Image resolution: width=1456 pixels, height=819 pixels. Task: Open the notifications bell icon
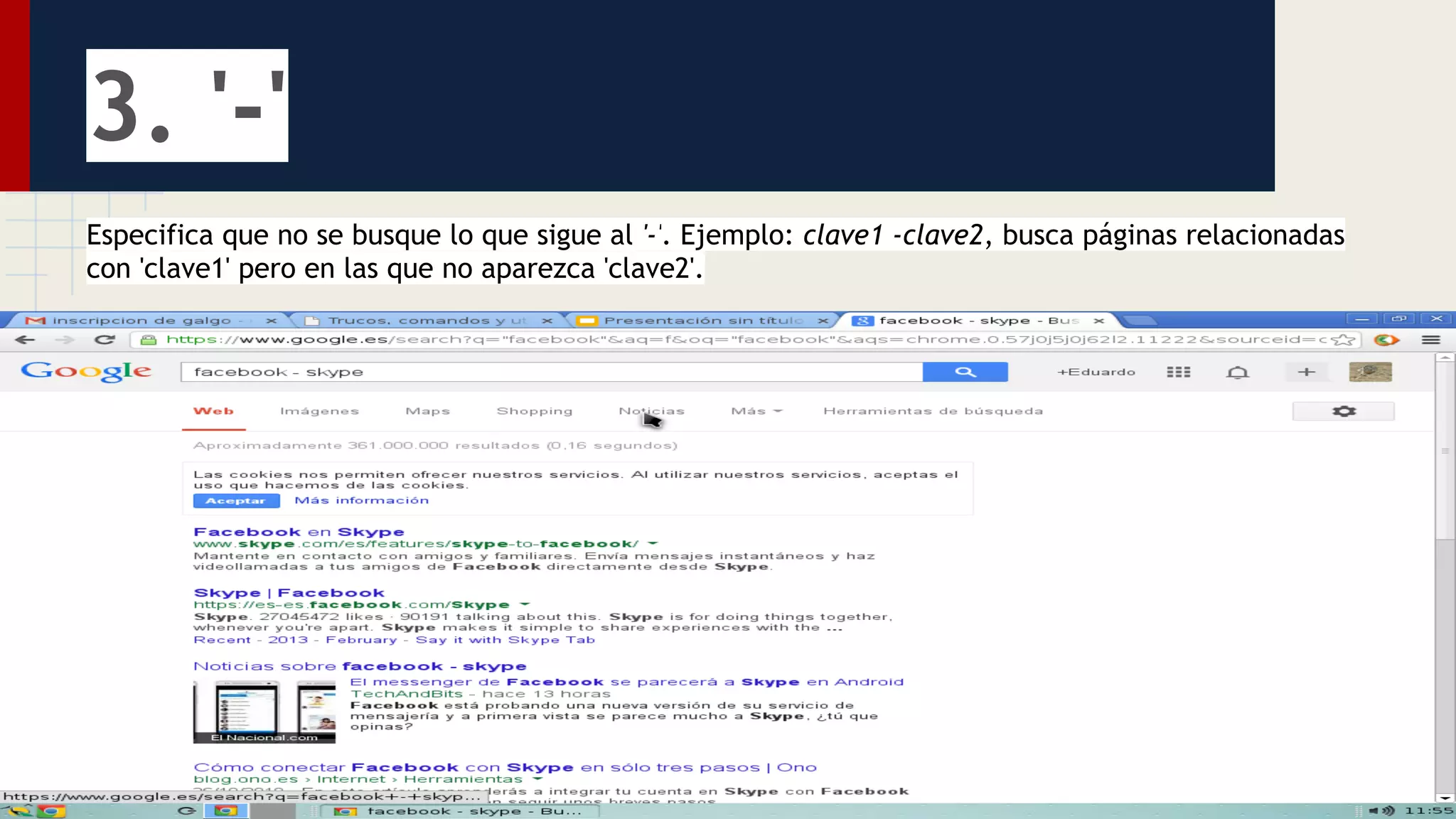(1238, 372)
